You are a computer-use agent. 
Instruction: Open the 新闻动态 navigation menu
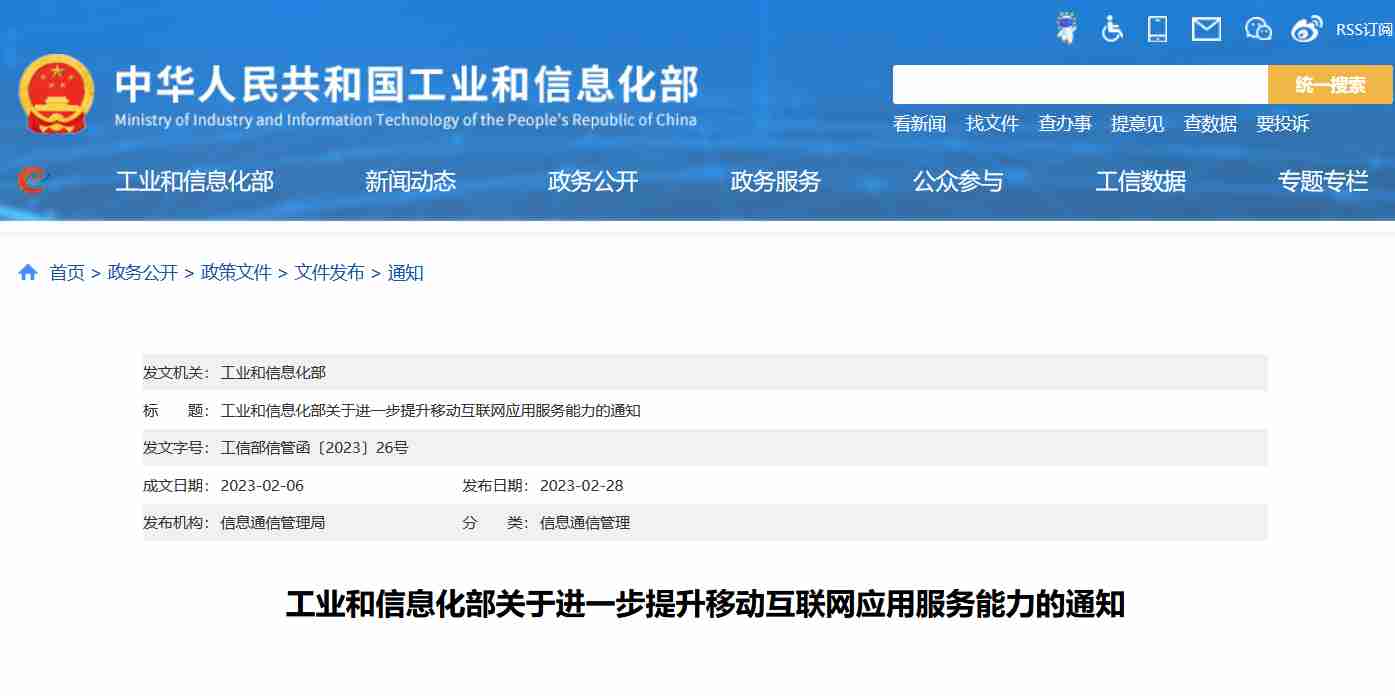410,182
